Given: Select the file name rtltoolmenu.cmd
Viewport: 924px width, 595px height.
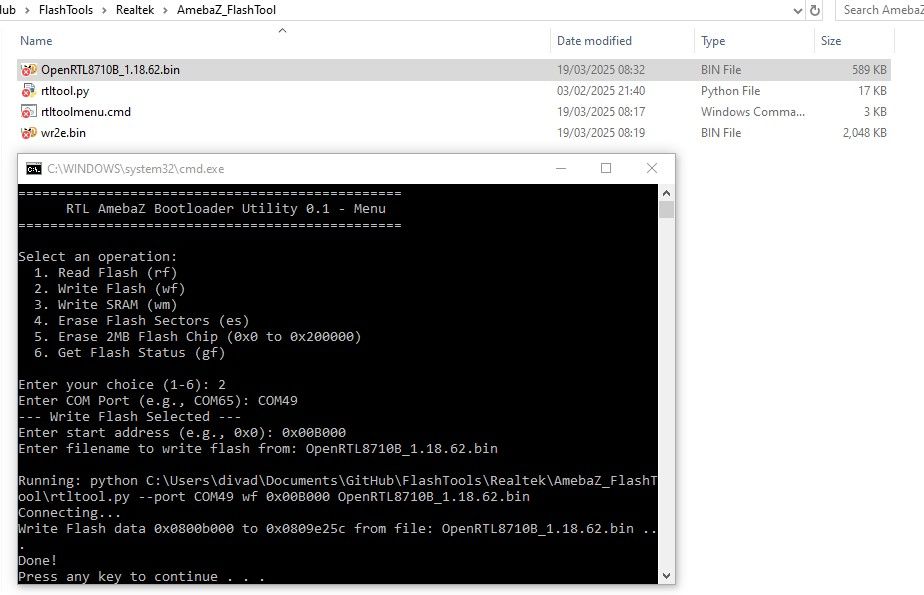Looking at the screenshot, I should [x=86, y=111].
